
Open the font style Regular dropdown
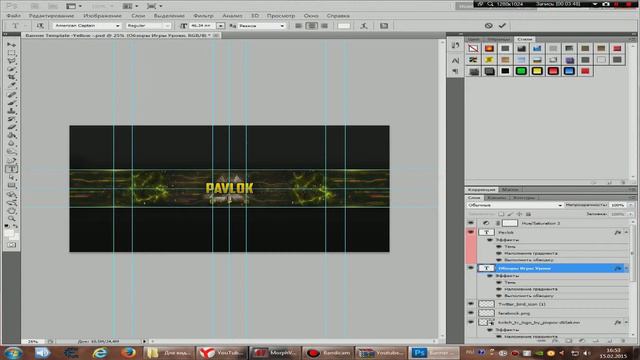tap(167, 26)
